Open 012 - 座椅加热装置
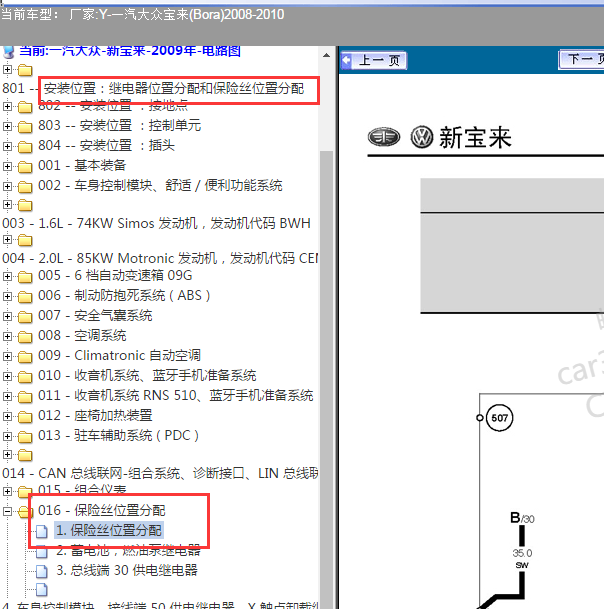 [95, 416]
